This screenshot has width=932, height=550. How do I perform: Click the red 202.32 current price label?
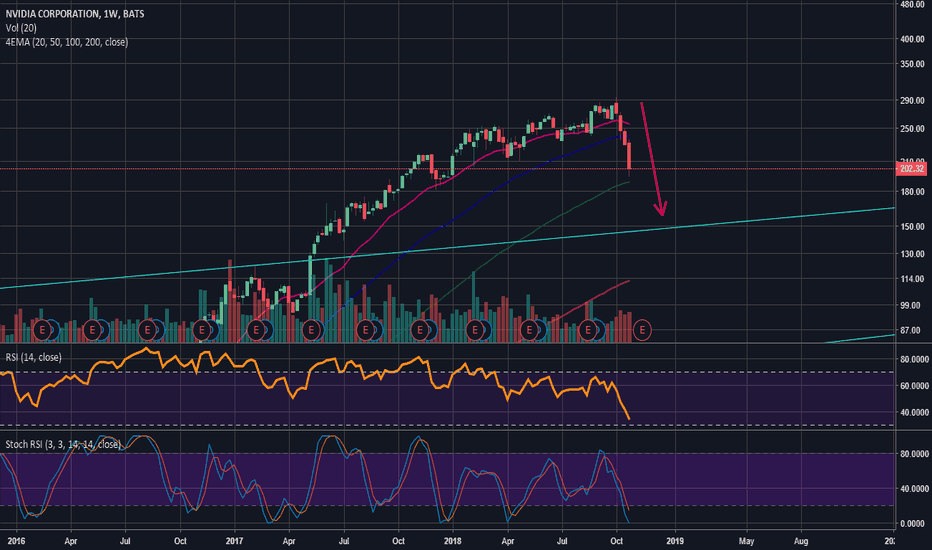912,169
